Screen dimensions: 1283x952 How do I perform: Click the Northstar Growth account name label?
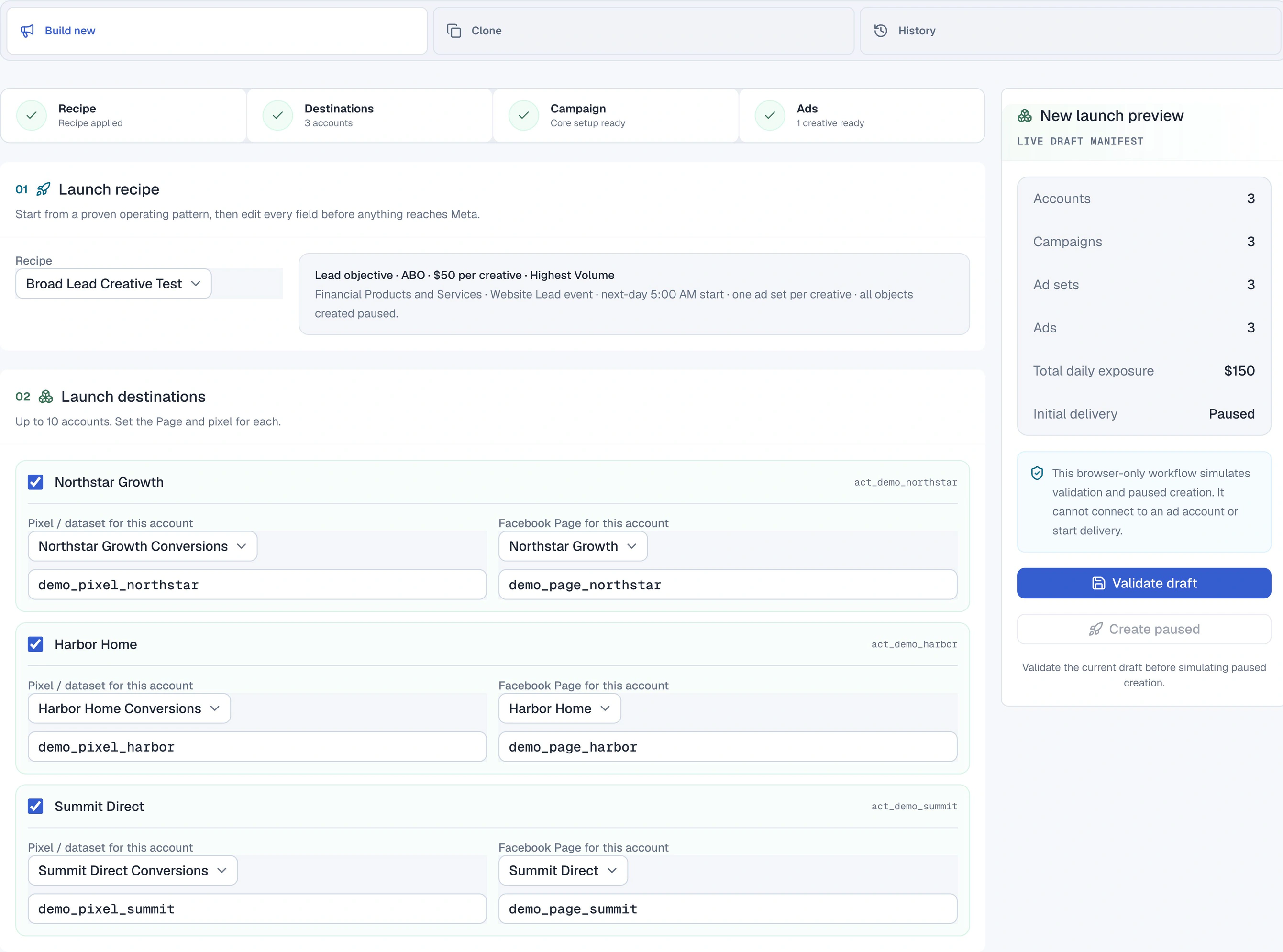(x=109, y=482)
